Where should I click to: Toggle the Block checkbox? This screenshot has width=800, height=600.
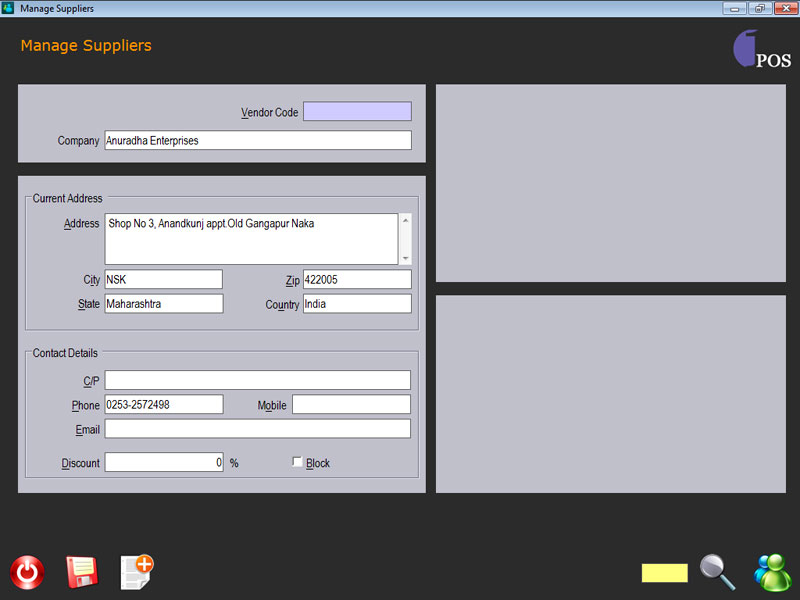tap(297, 462)
